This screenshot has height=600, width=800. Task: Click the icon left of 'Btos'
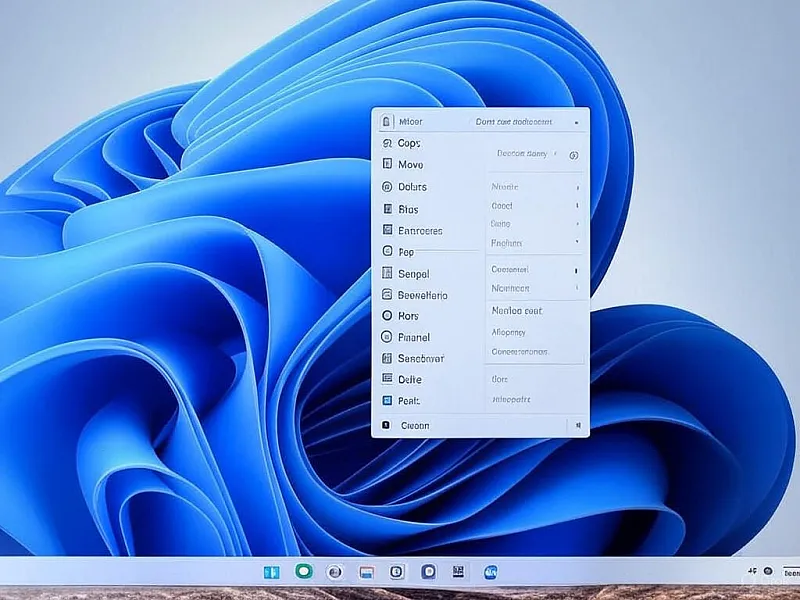[387, 209]
